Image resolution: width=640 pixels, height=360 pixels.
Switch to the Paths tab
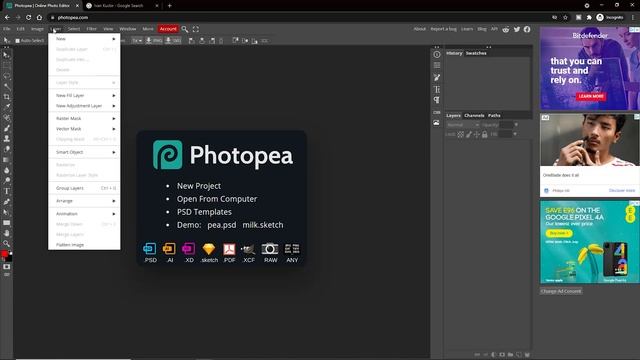point(494,116)
